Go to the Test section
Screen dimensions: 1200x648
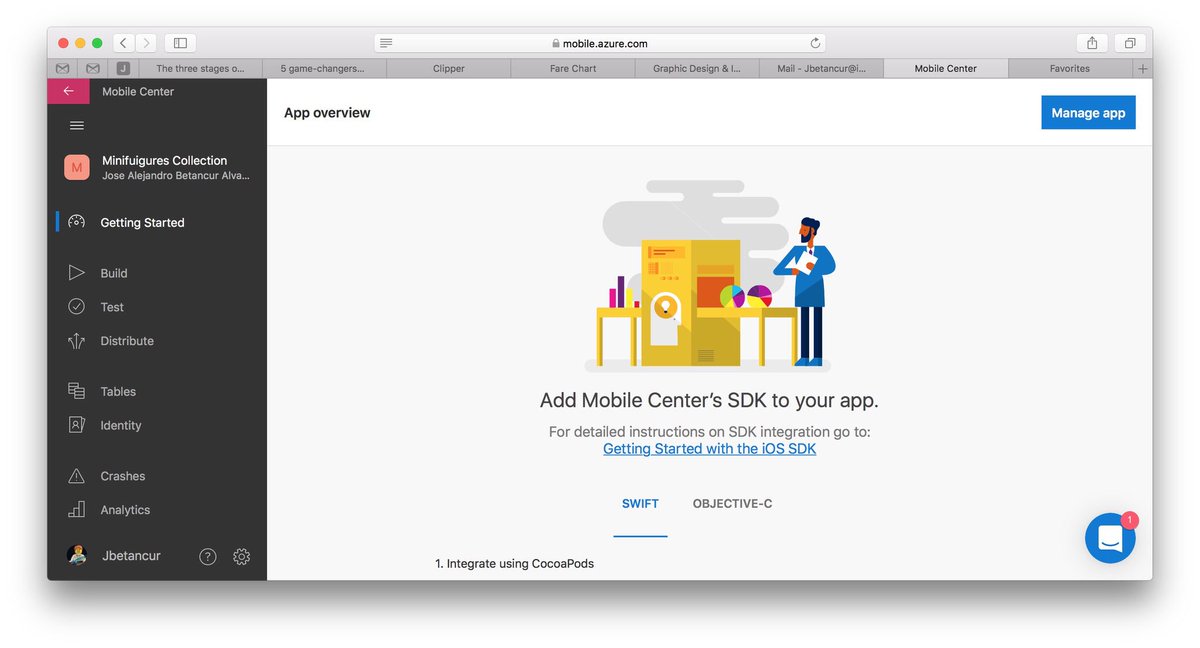tap(112, 307)
